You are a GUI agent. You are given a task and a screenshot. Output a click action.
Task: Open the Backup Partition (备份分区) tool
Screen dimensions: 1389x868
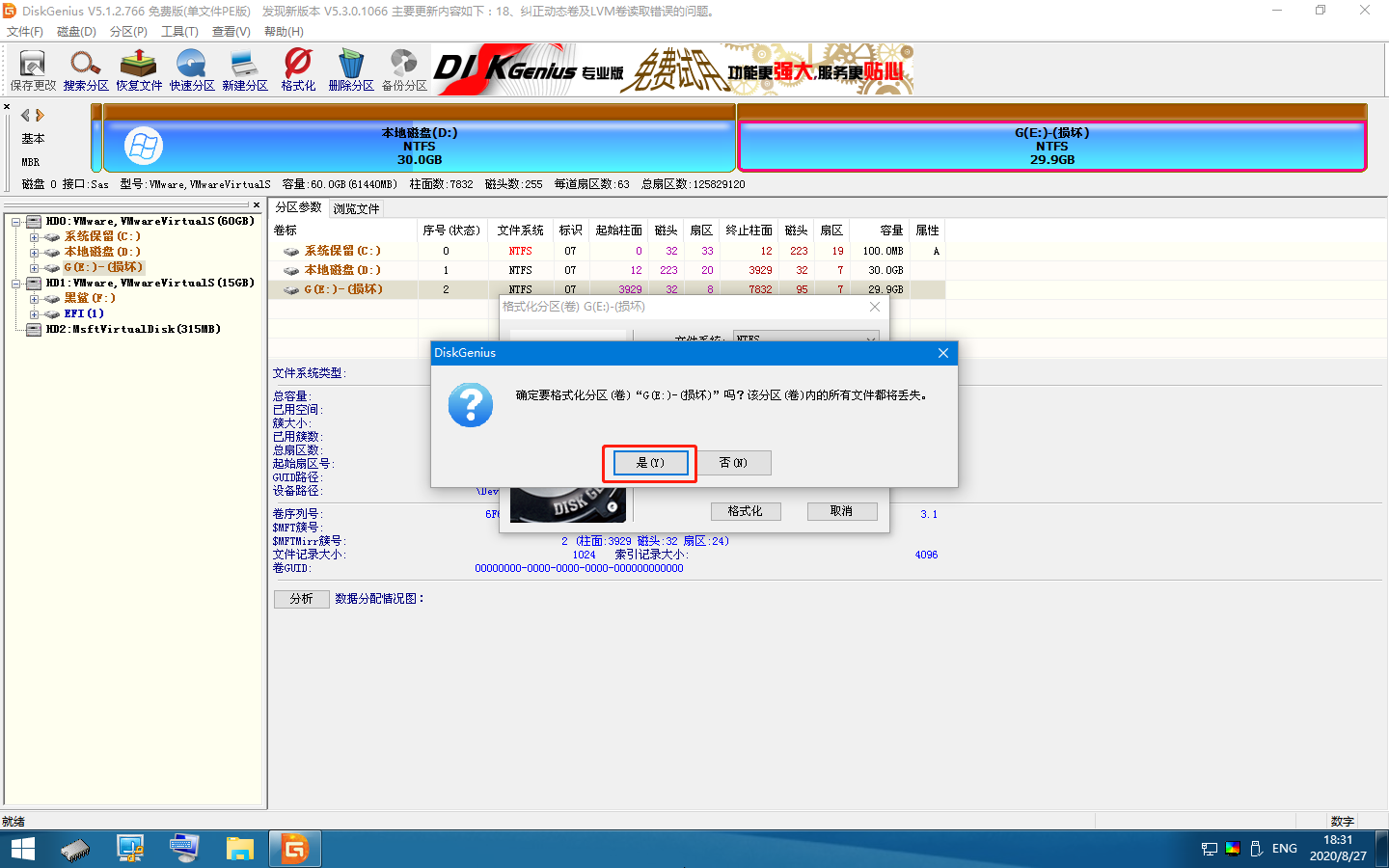[404, 70]
